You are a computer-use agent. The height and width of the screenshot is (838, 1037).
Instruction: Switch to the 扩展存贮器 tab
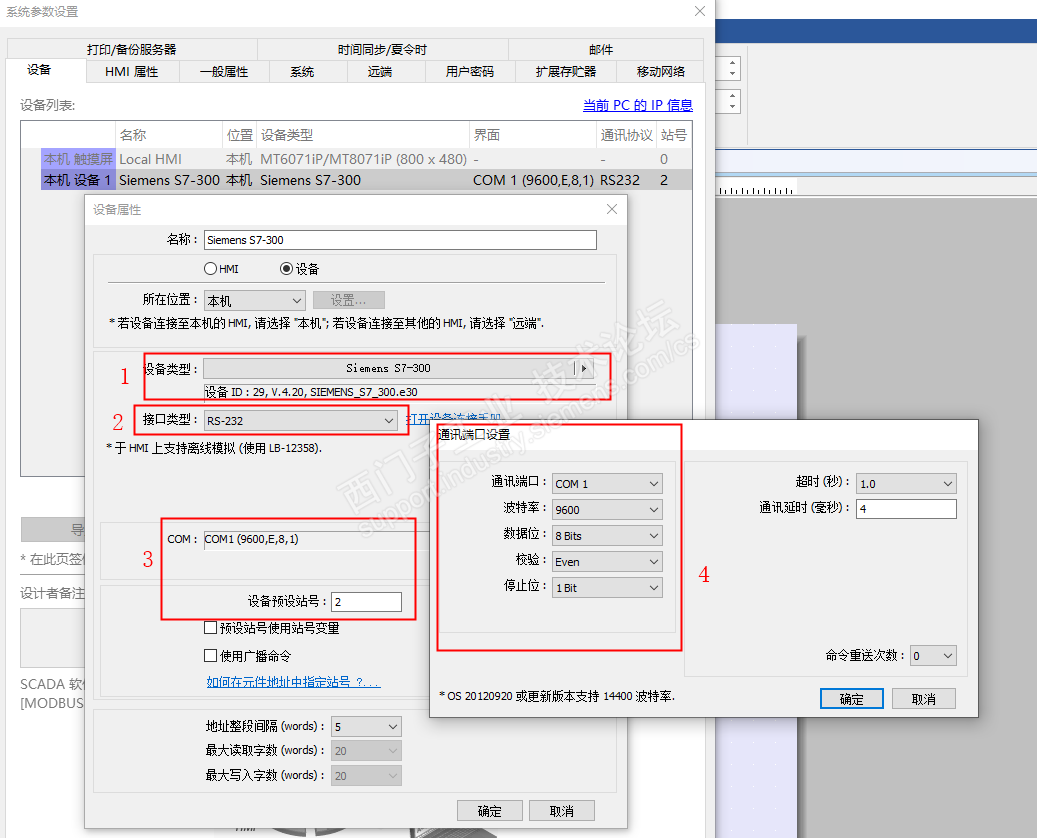coord(566,71)
